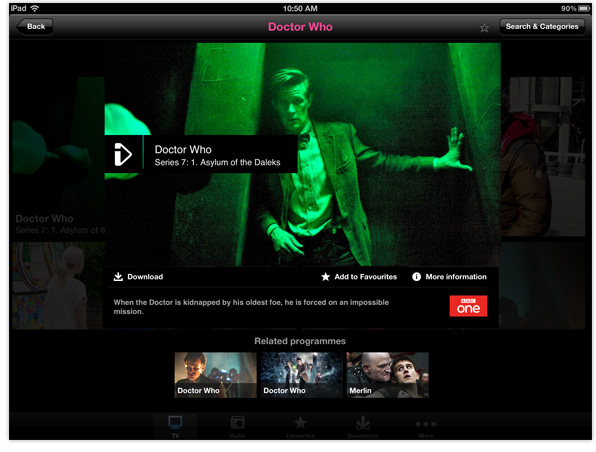
Task: Select the dimmed previous Doctor Who episode on left
Action: (59, 156)
